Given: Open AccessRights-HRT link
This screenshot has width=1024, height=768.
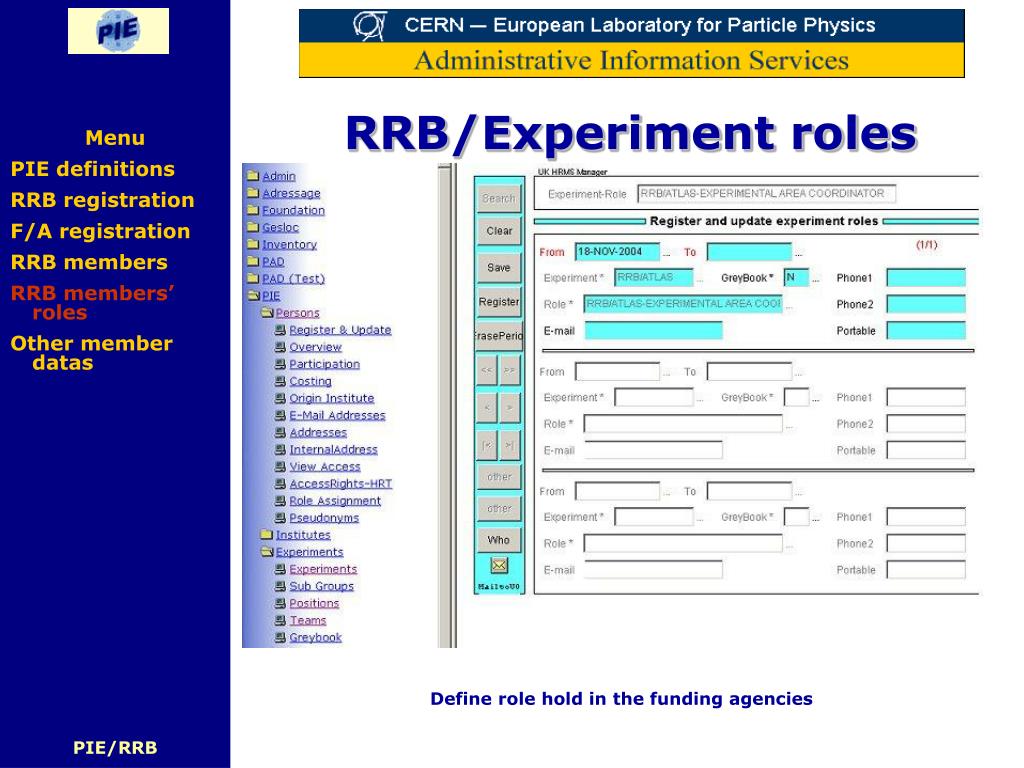Looking at the screenshot, I should click(341, 483).
